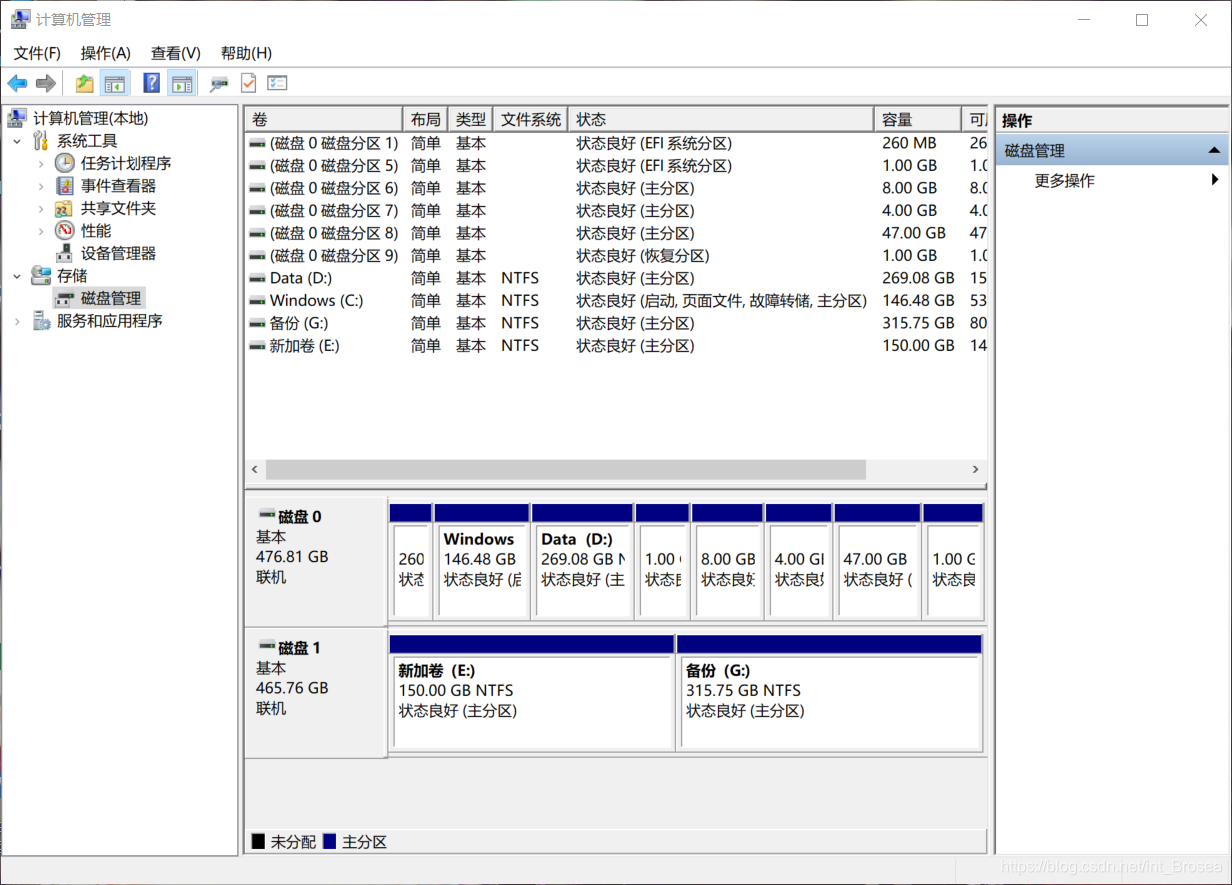The height and width of the screenshot is (885, 1232).
Task: Click the Device Manager icon in tree
Action: [x=65, y=253]
